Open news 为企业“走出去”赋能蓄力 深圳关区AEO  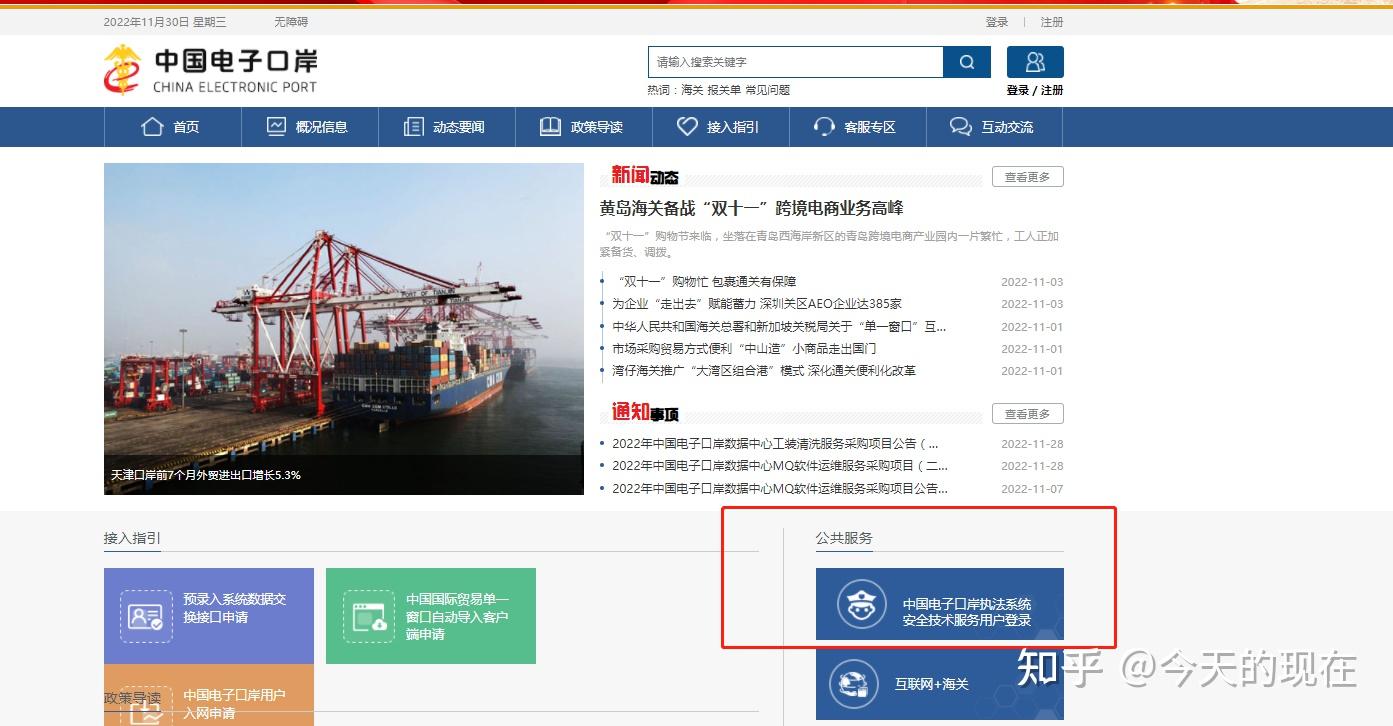[x=757, y=304]
